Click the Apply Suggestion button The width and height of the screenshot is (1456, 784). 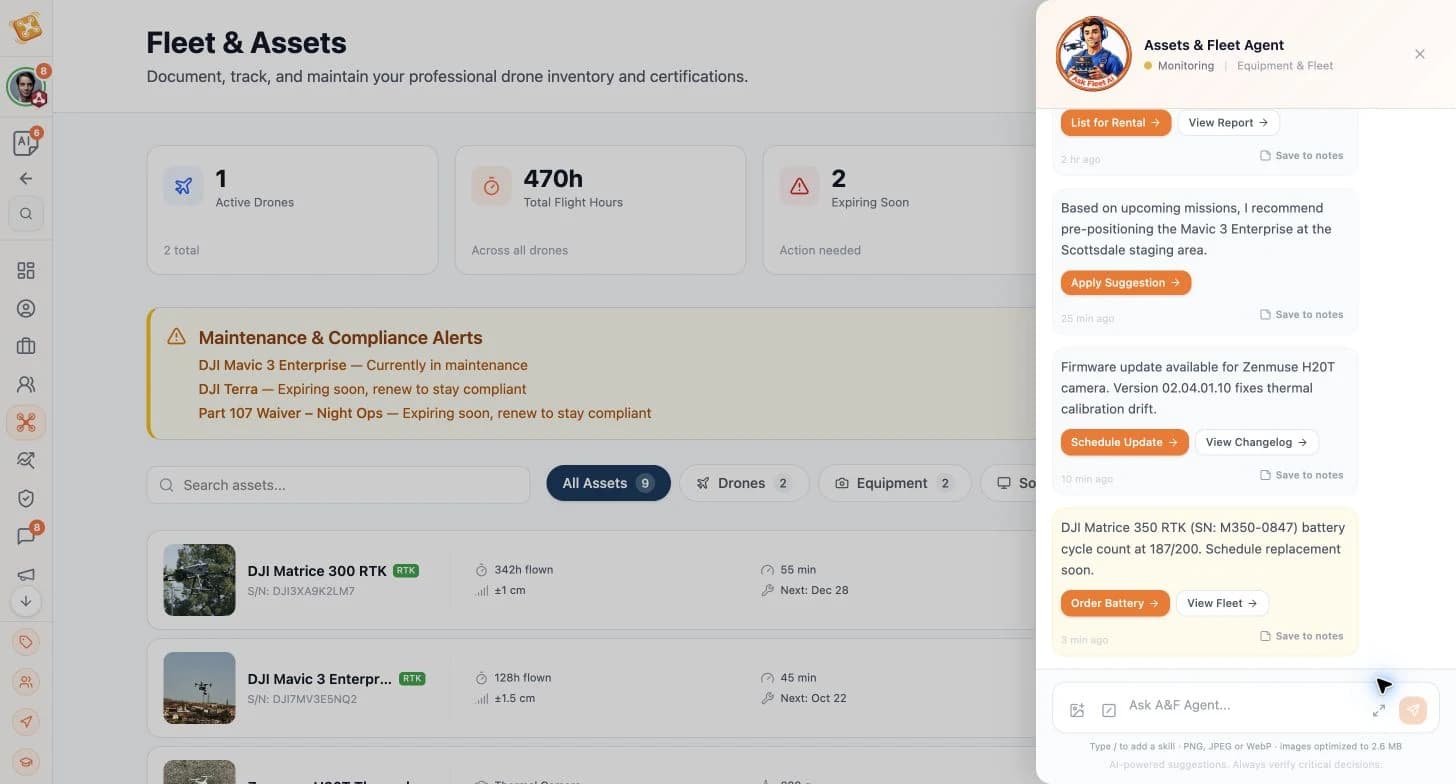1125,283
